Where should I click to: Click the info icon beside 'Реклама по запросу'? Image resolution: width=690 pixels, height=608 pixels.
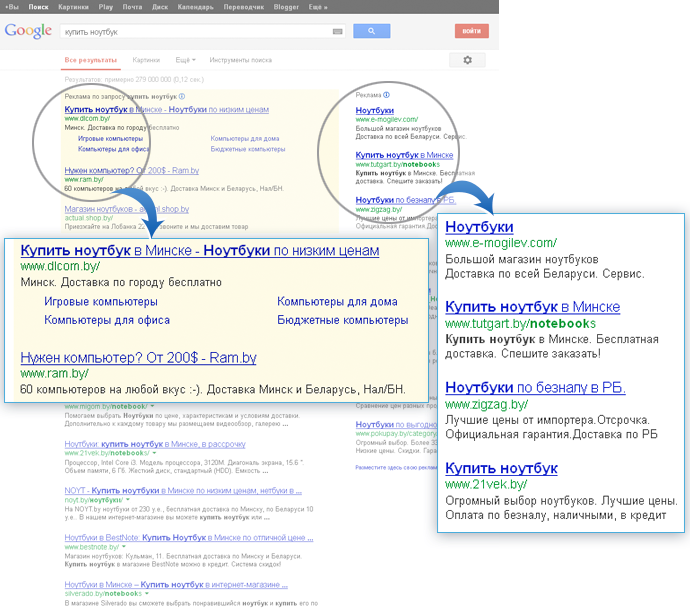pyautogui.click(x=182, y=96)
